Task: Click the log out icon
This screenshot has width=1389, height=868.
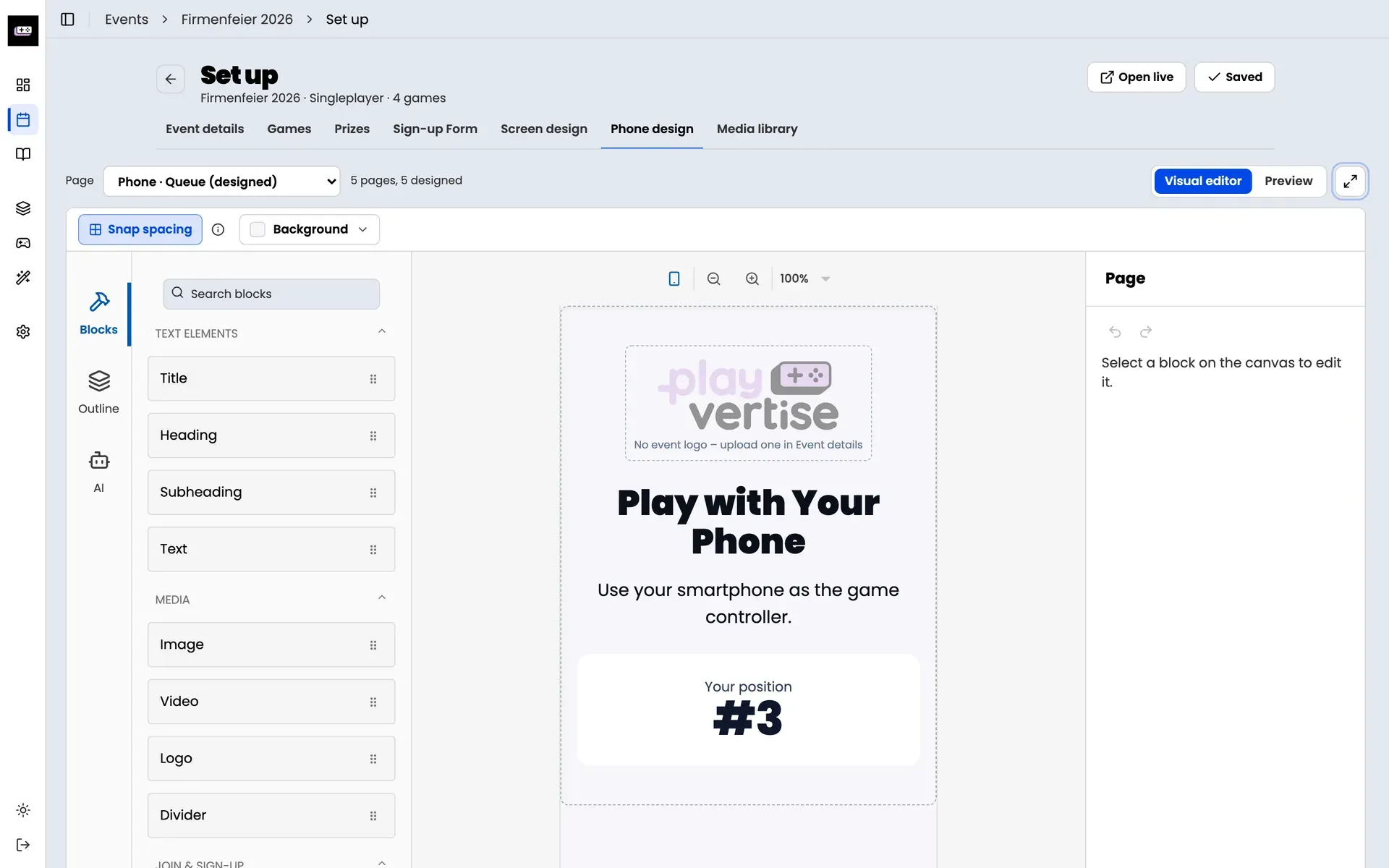Action: [23, 845]
